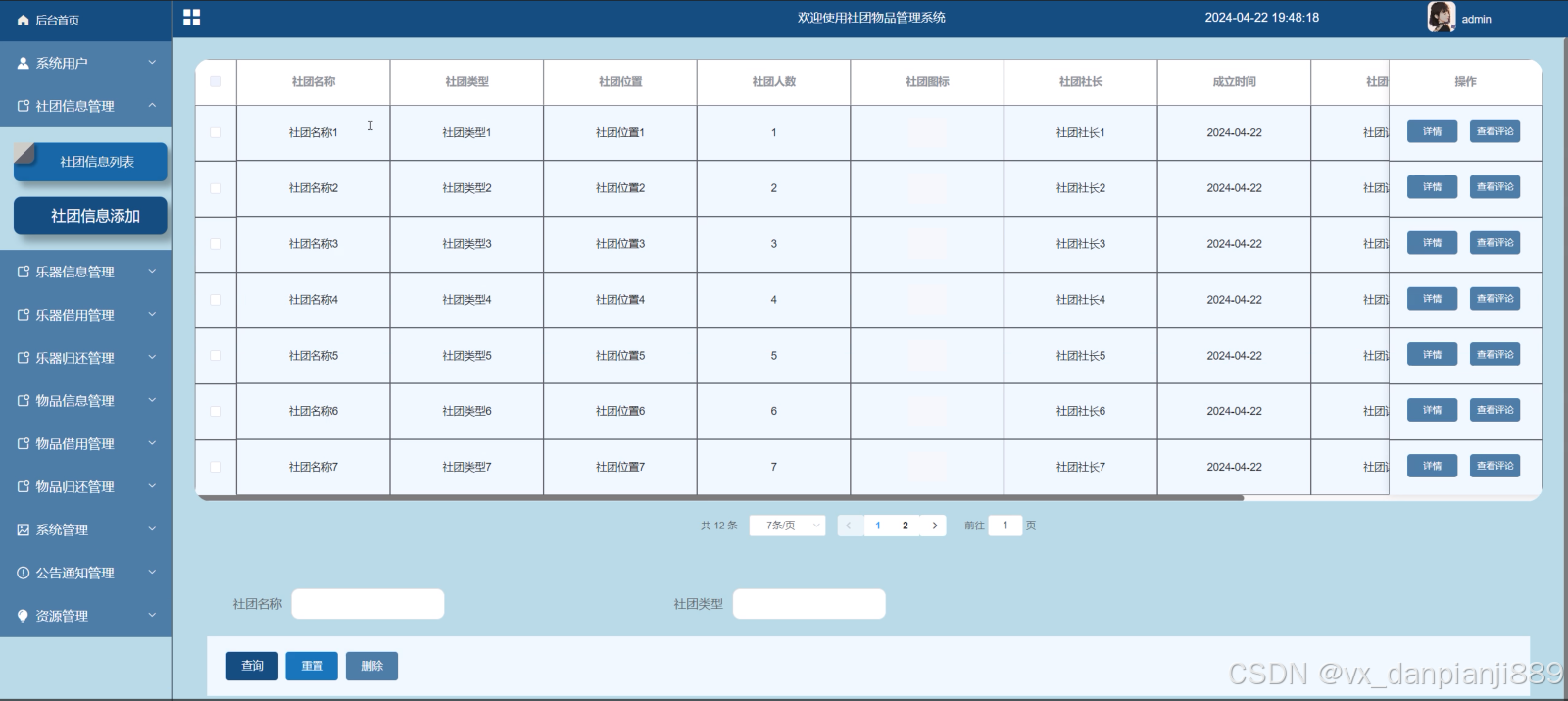Click the picture icon beside 系统管理
Image resolution: width=1568 pixels, height=701 pixels.
point(24,529)
